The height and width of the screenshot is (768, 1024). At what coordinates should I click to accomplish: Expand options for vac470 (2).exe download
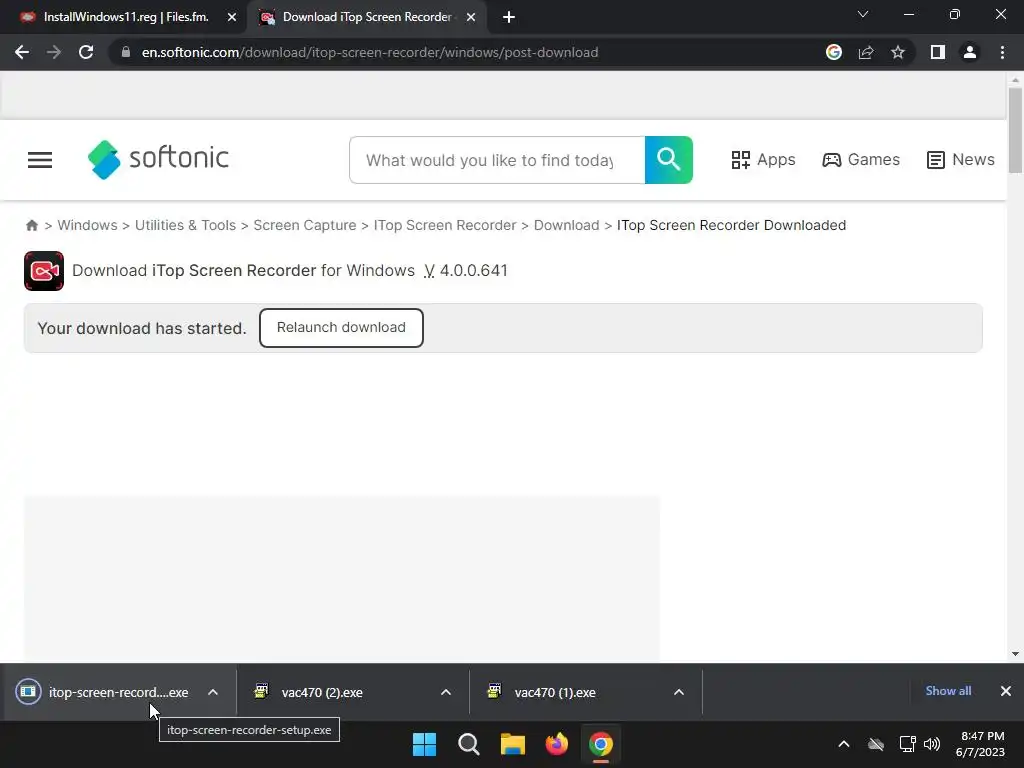click(x=446, y=692)
